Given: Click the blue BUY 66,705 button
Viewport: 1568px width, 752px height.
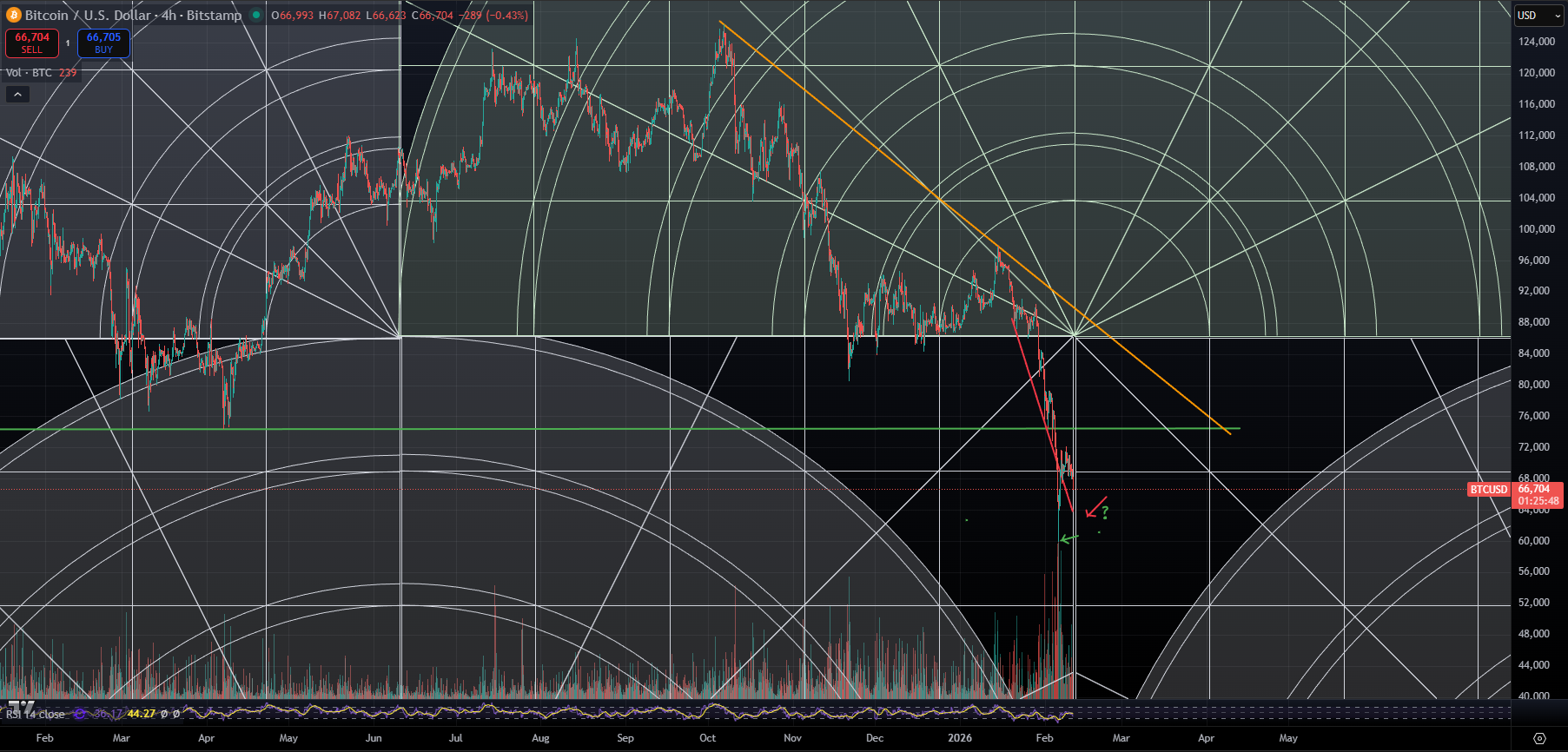Looking at the screenshot, I should [103, 43].
